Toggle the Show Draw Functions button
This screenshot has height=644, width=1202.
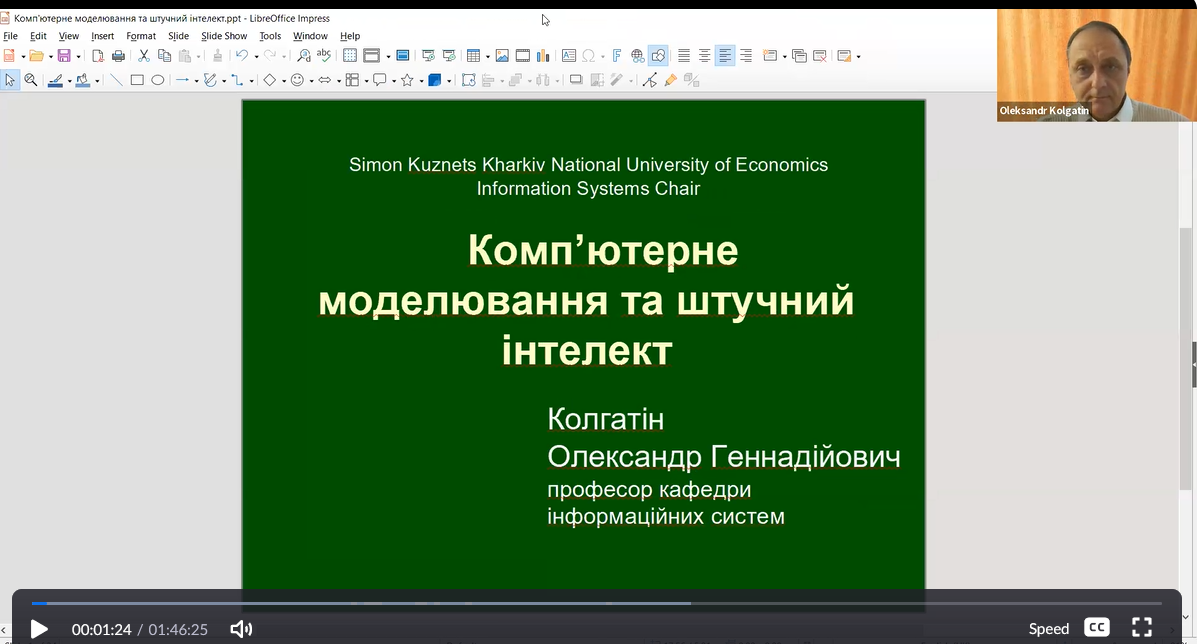click(x=658, y=56)
